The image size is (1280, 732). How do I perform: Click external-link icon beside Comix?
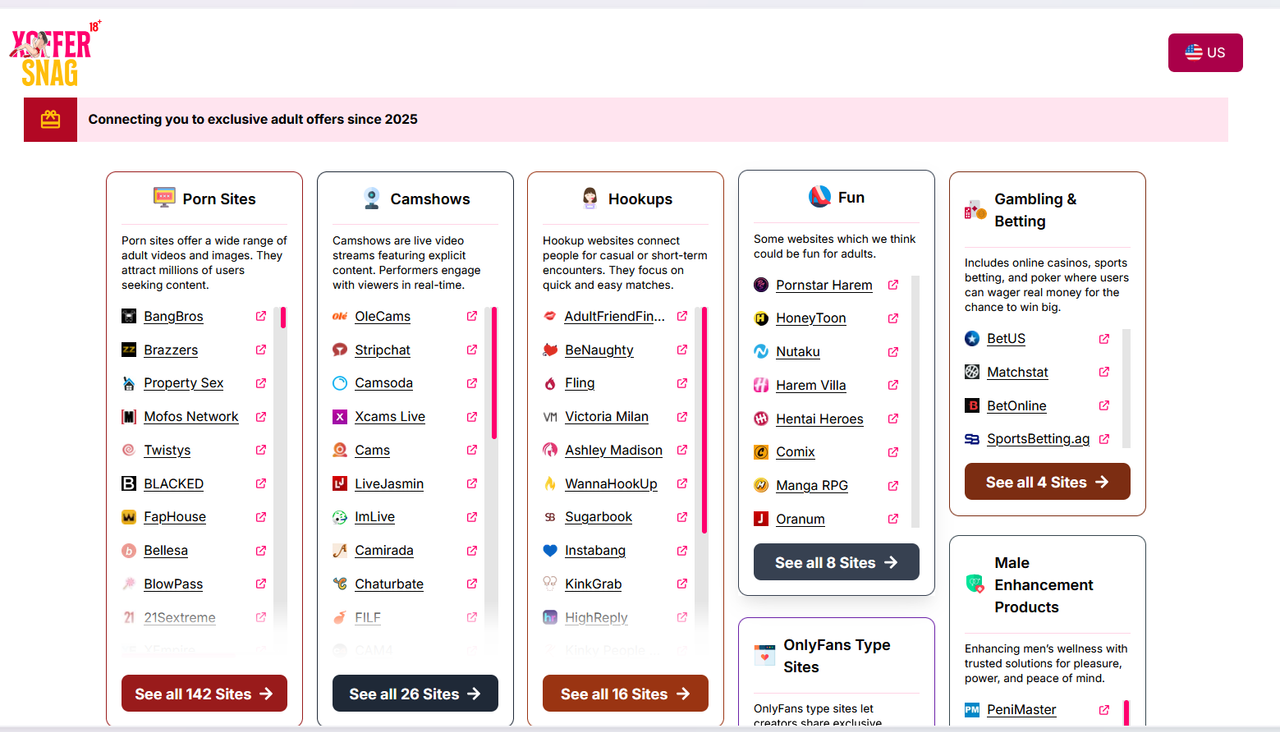[893, 452]
